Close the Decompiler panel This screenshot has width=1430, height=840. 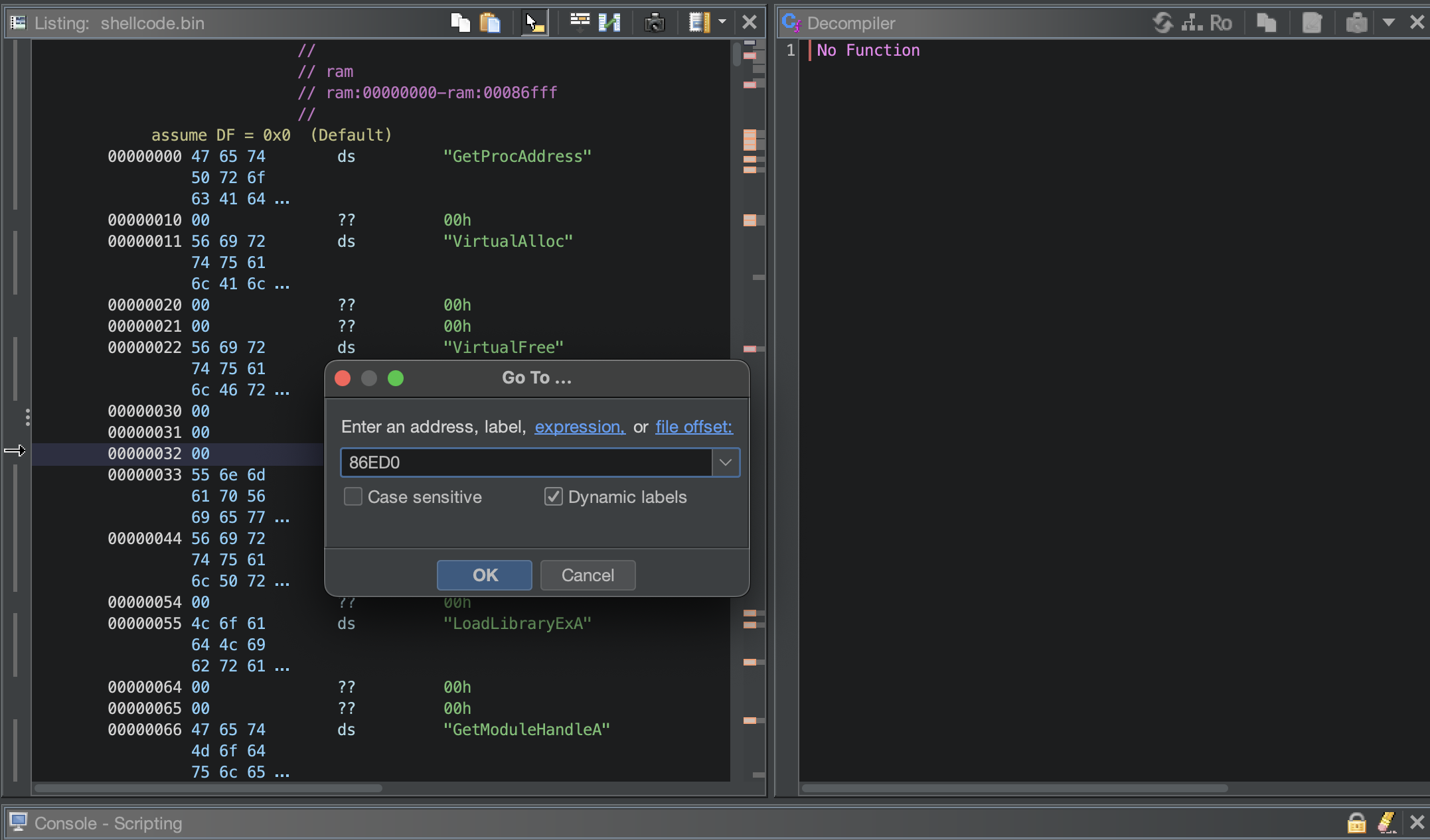1417,23
